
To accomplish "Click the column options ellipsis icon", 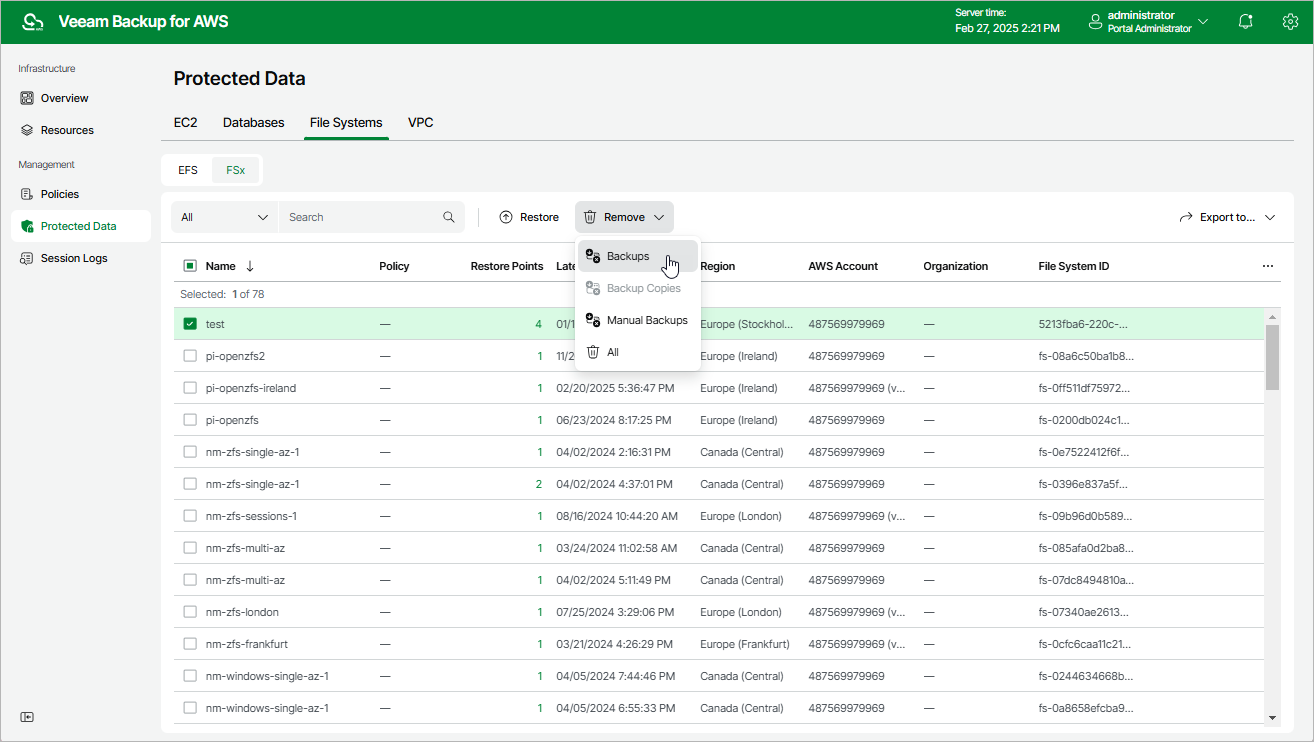I will click(1267, 266).
